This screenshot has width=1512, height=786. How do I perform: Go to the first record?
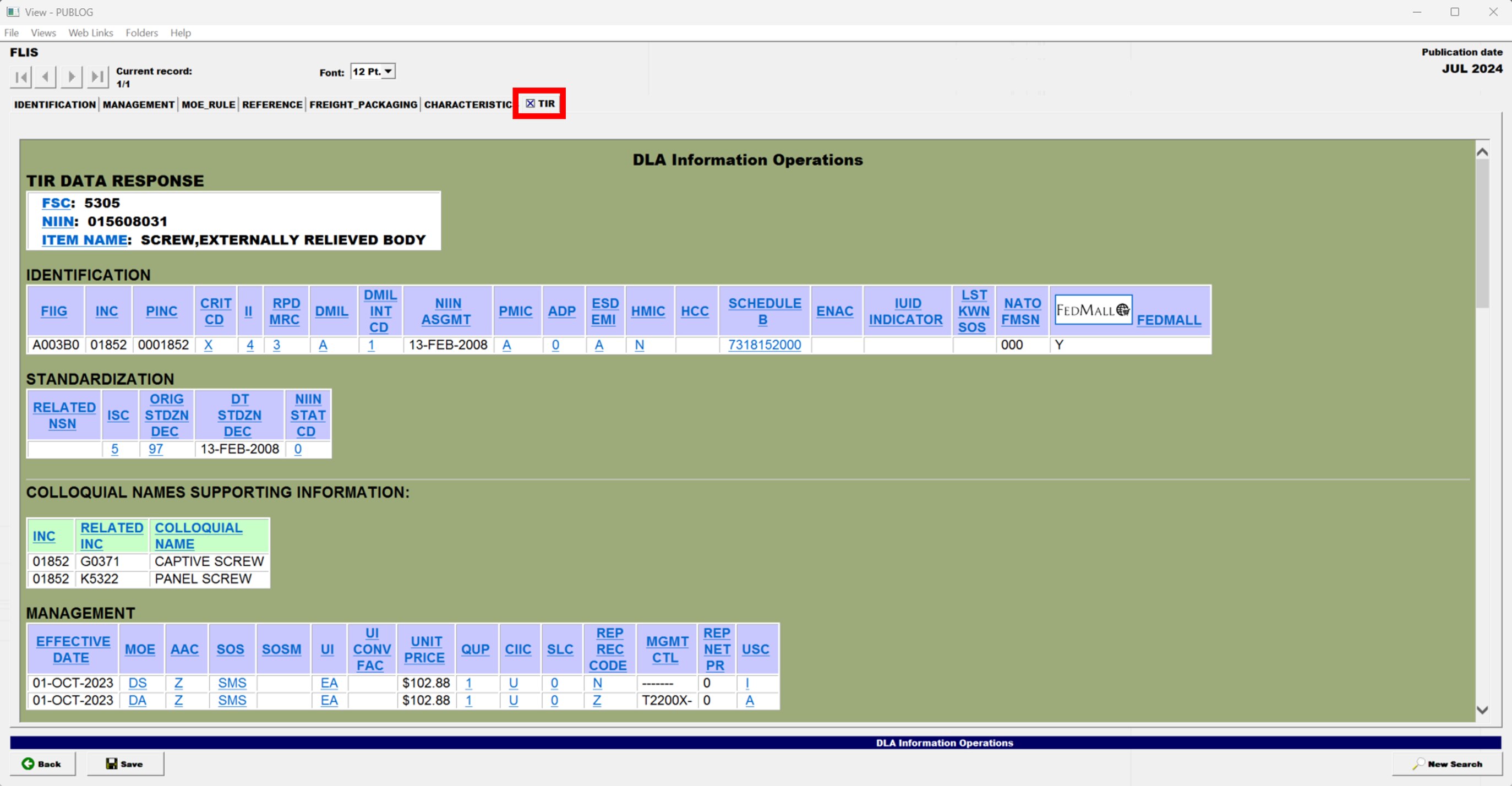20,77
